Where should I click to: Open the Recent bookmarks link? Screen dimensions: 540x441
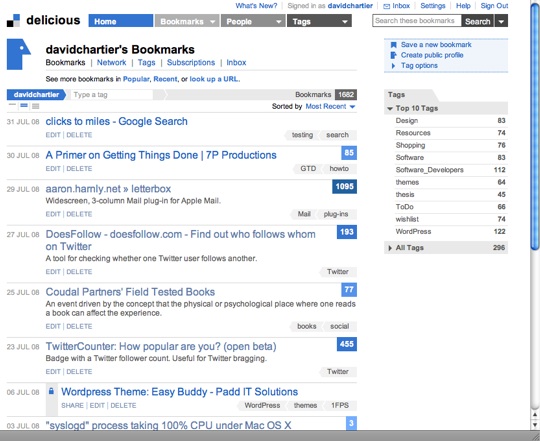coord(165,79)
